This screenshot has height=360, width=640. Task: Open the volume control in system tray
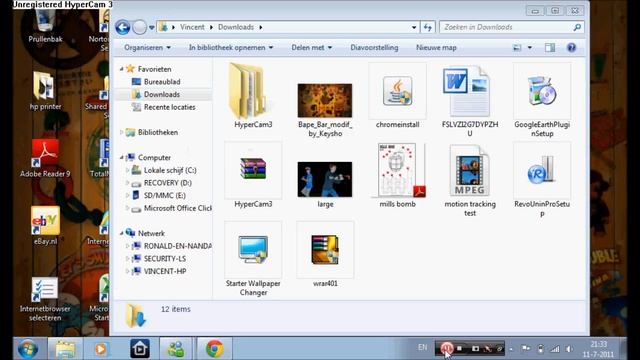(569, 349)
